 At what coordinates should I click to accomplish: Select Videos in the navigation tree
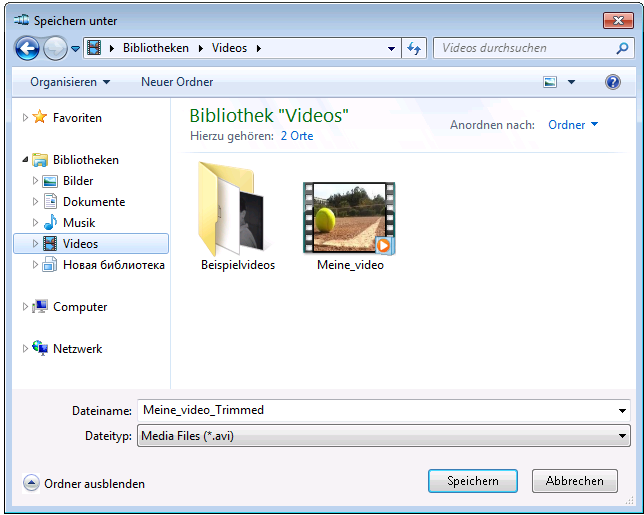tap(80, 244)
